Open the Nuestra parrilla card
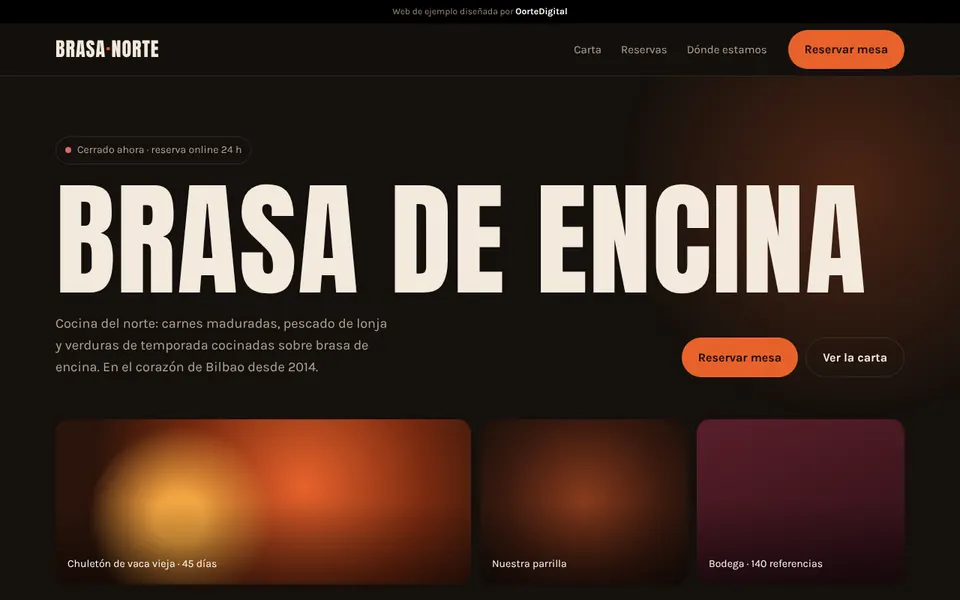The image size is (960, 600). point(583,501)
